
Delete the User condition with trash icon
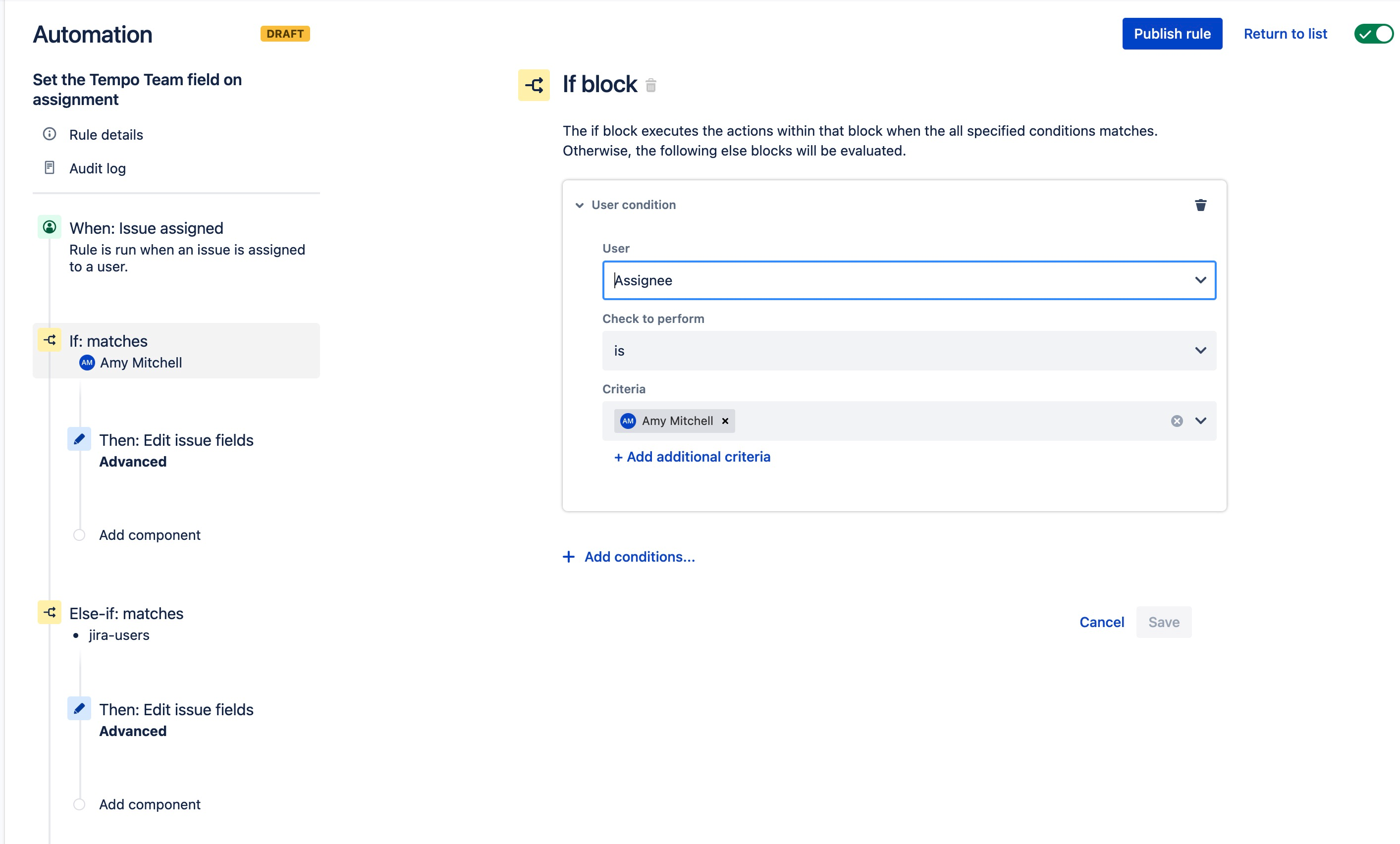[1200, 205]
